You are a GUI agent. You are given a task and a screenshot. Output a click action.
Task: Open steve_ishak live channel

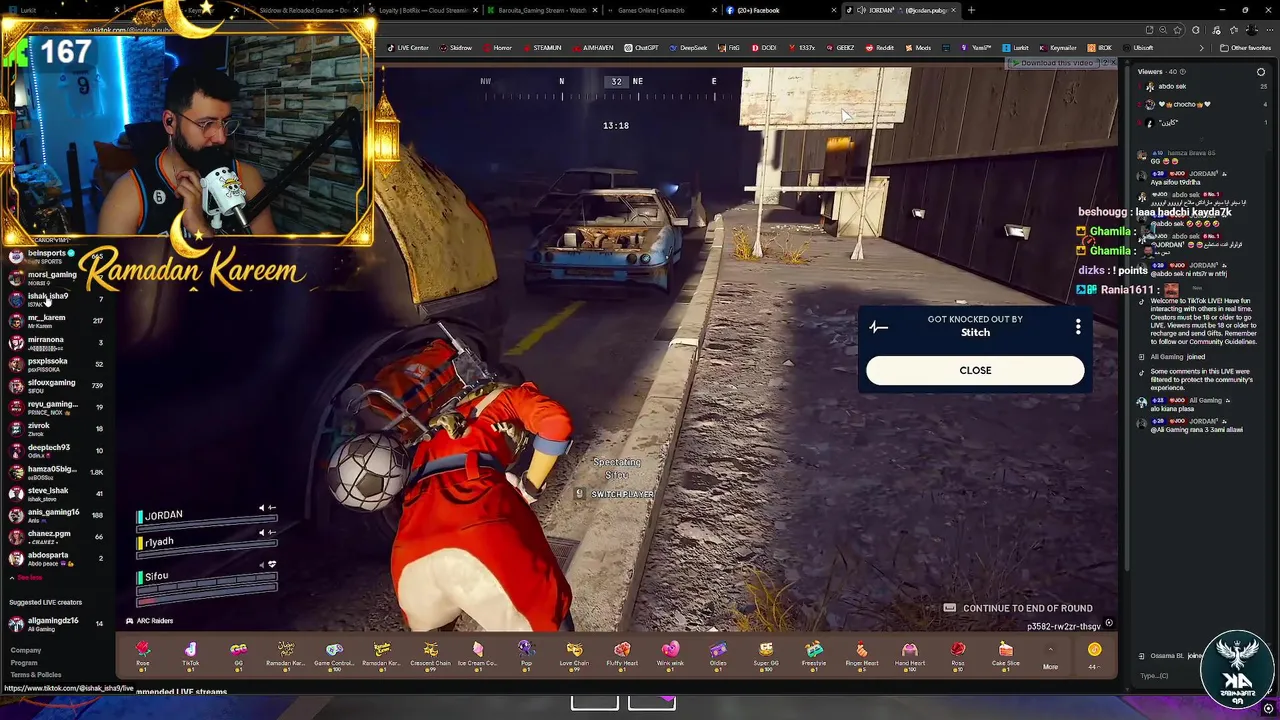pyautogui.click(x=55, y=493)
